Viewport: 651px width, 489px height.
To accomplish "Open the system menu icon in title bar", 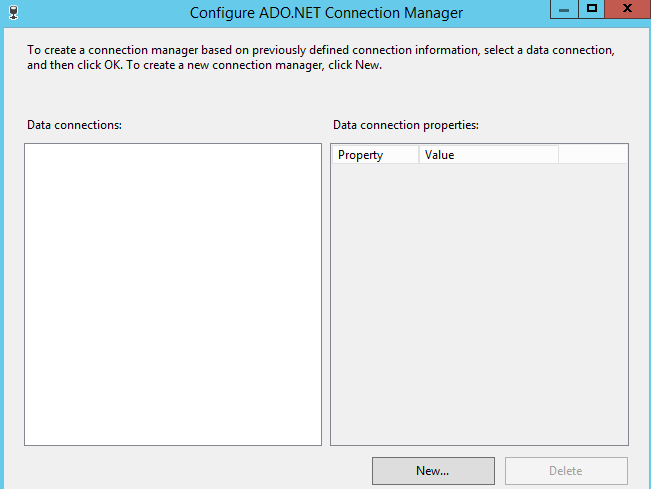I will pyautogui.click(x=11, y=12).
